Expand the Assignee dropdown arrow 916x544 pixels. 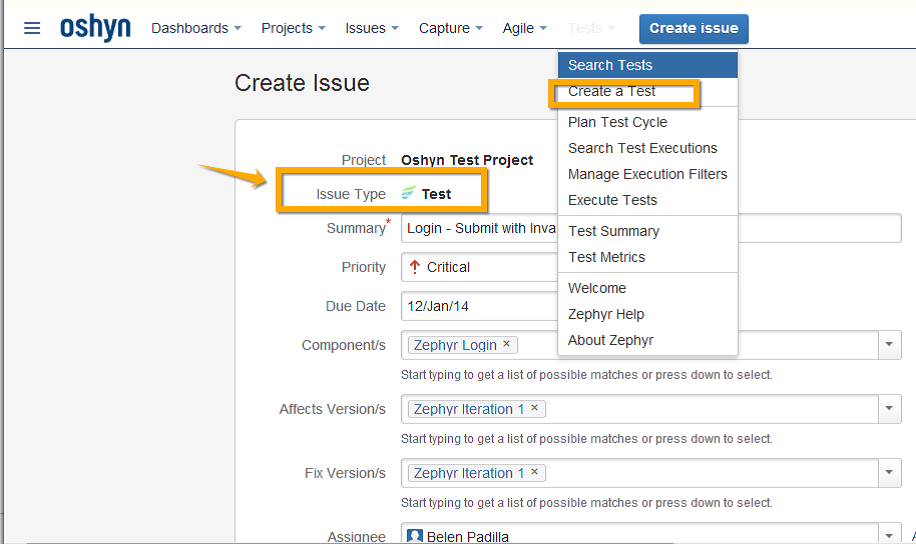(889, 535)
